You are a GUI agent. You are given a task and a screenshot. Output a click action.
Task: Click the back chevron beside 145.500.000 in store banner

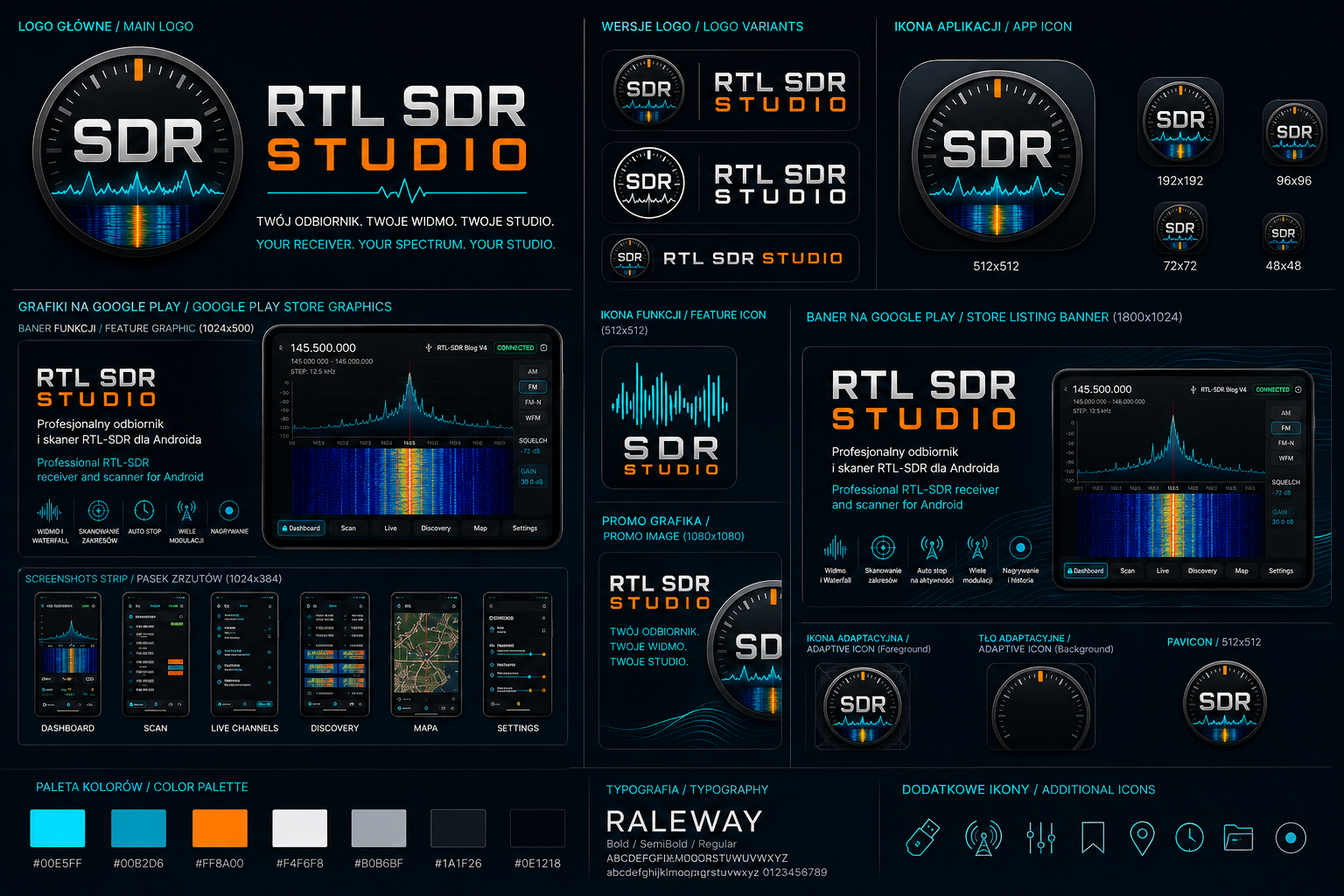1066,389
